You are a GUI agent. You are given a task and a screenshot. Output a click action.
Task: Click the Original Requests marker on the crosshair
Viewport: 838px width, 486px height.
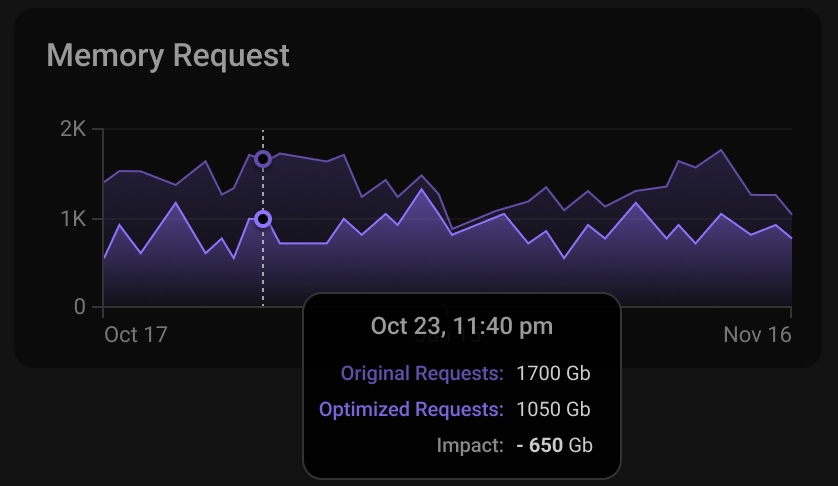263,159
